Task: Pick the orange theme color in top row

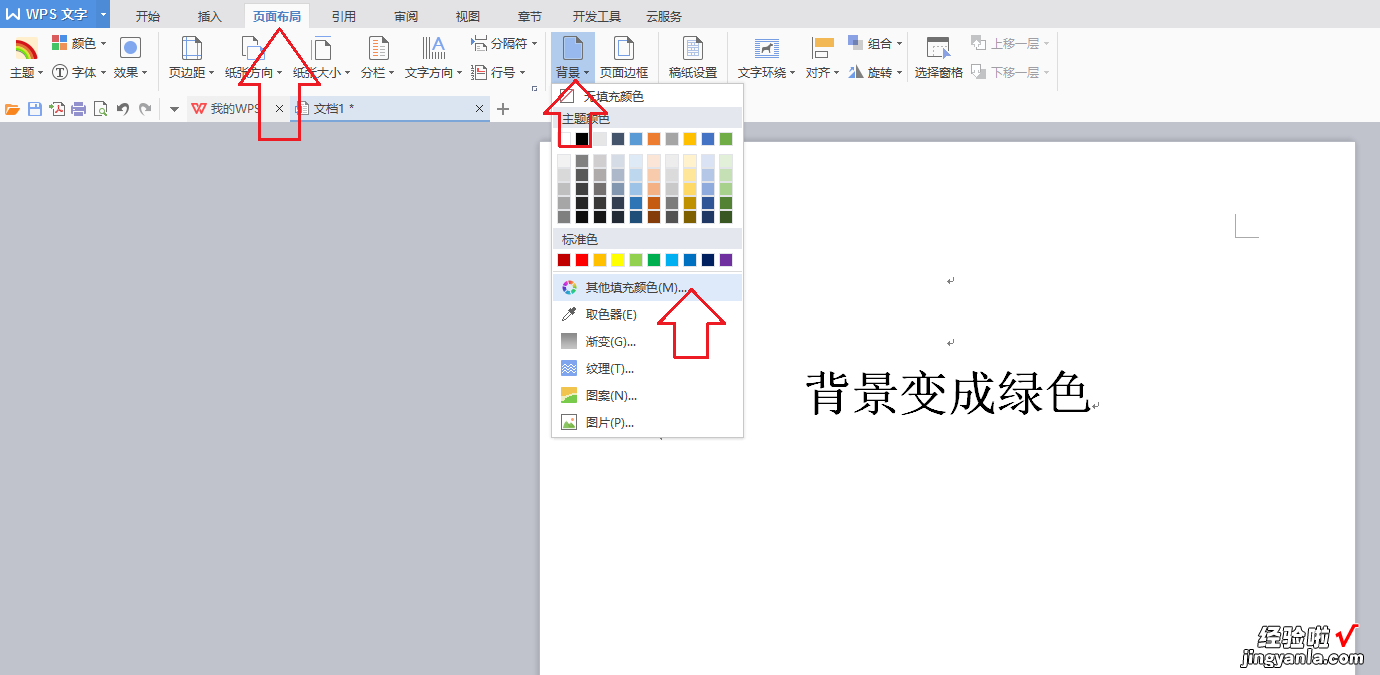Action: click(x=654, y=139)
